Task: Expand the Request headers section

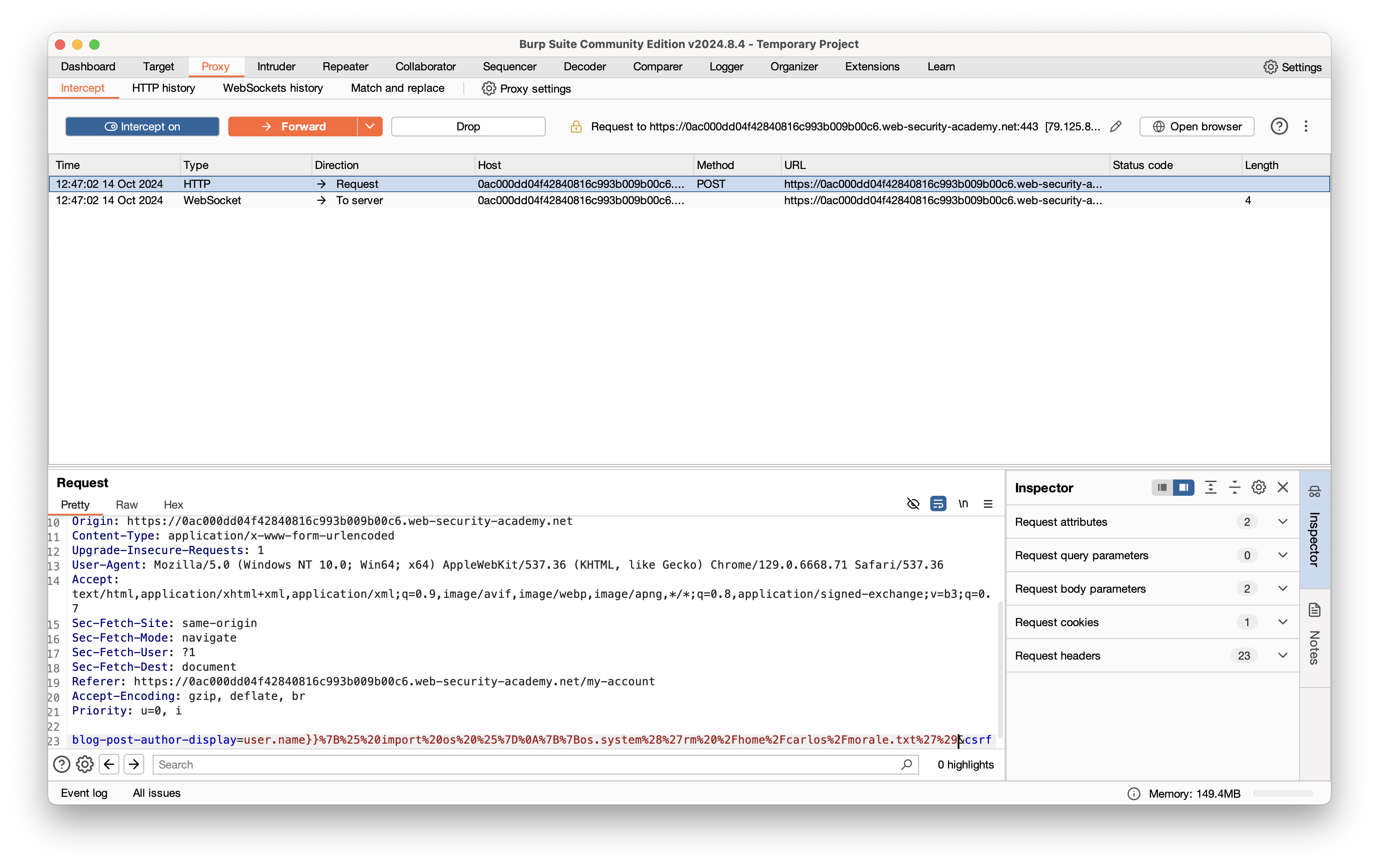Action: point(1283,656)
